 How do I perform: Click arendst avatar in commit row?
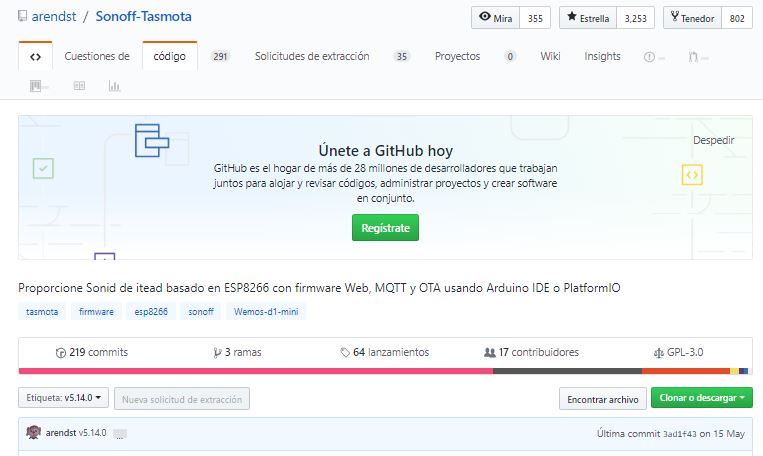34,432
